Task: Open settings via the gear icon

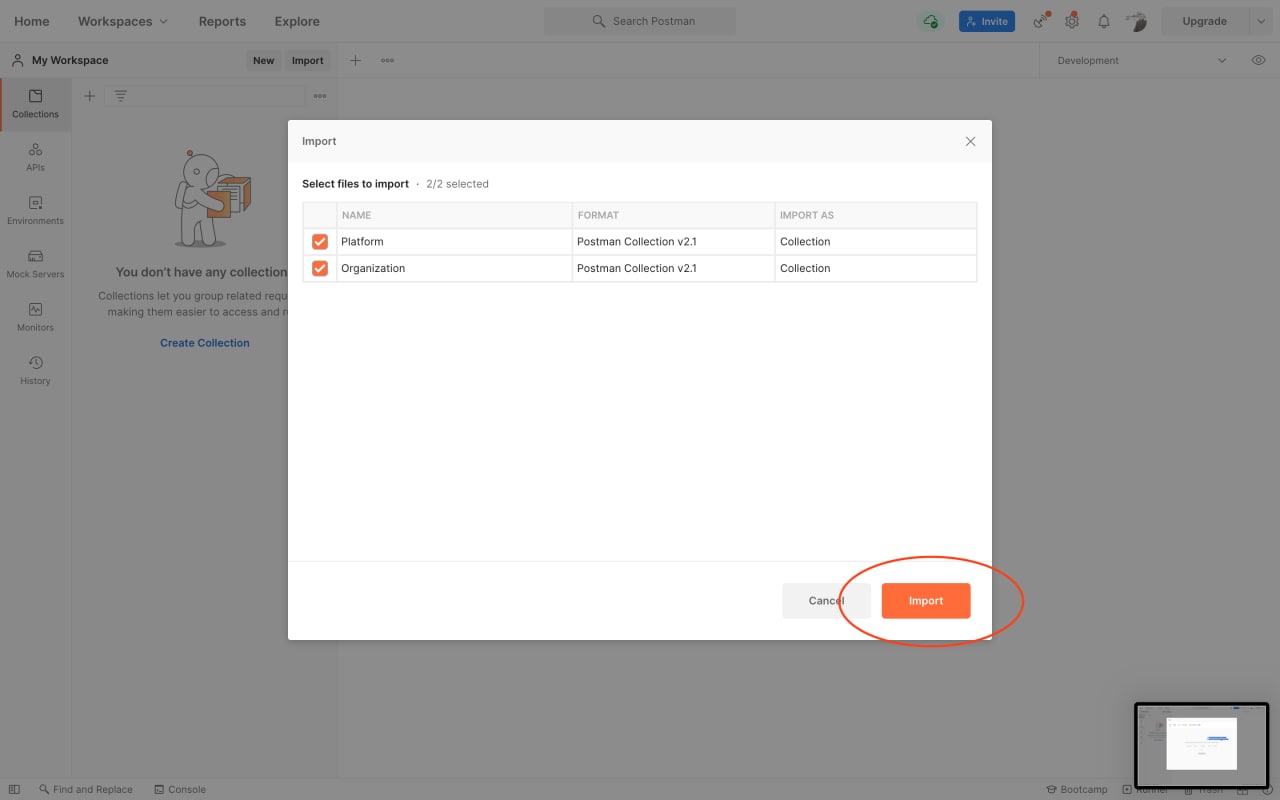Action: pos(1072,21)
